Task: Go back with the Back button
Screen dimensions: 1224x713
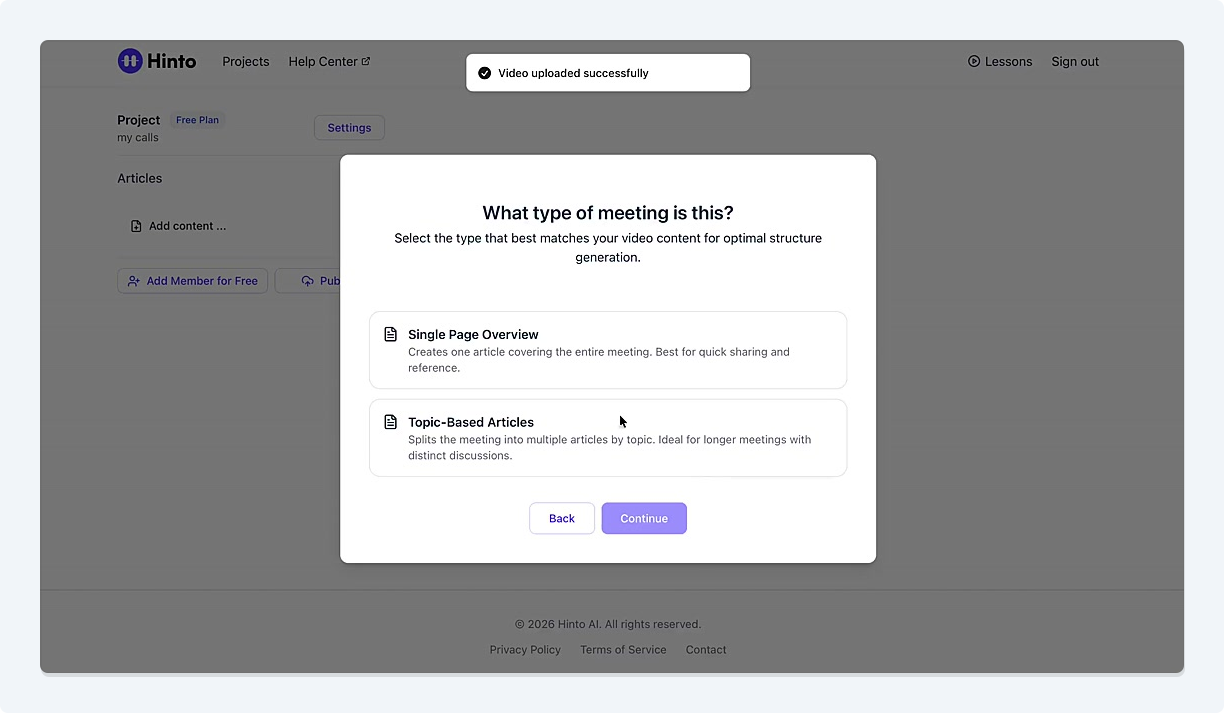Action: coord(562,518)
